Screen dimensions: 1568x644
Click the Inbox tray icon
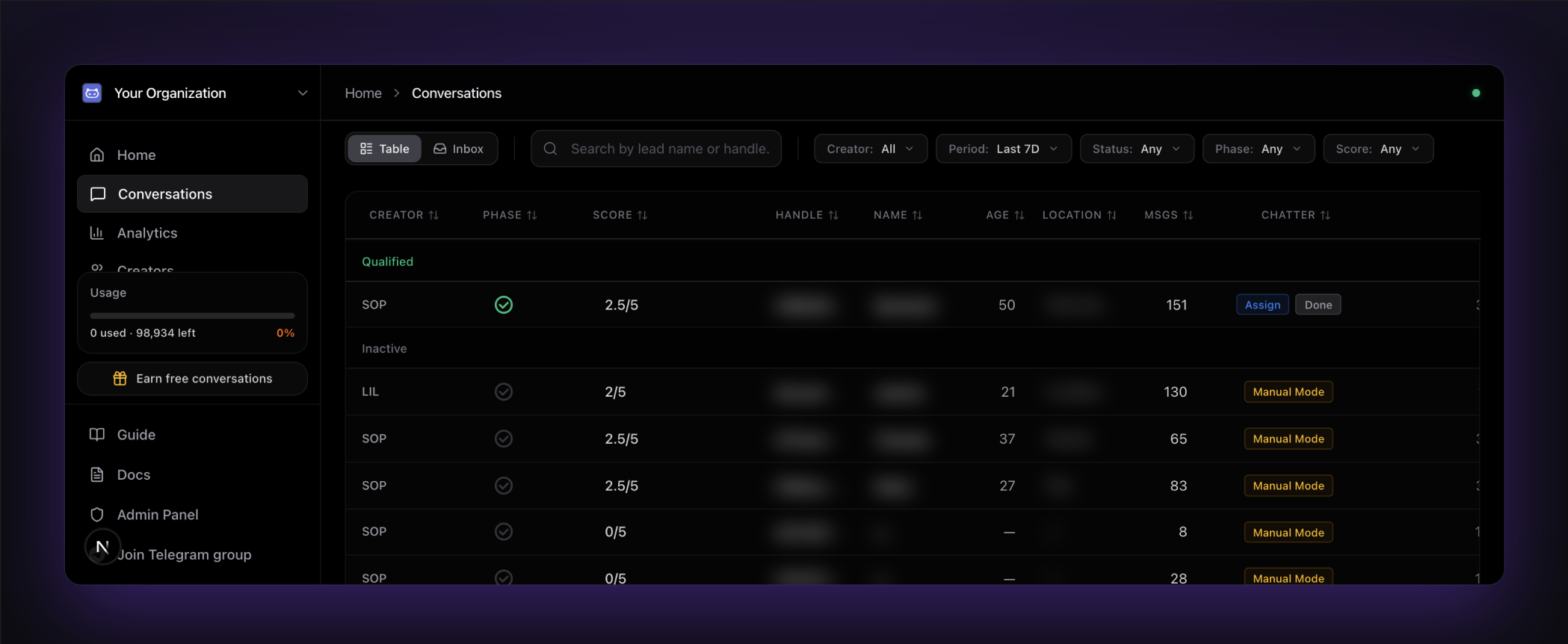click(x=440, y=149)
